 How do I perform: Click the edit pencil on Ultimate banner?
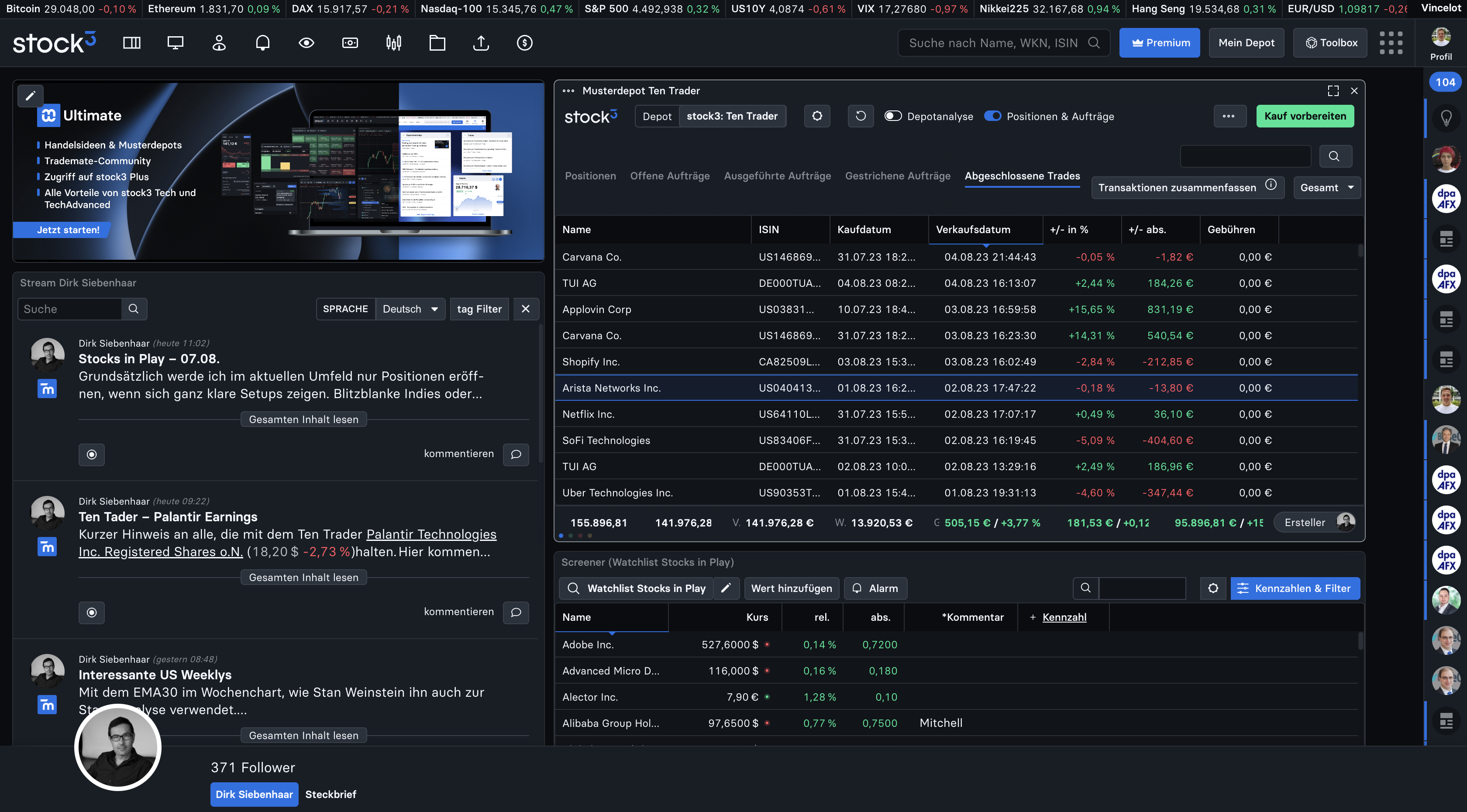tap(30, 96)
